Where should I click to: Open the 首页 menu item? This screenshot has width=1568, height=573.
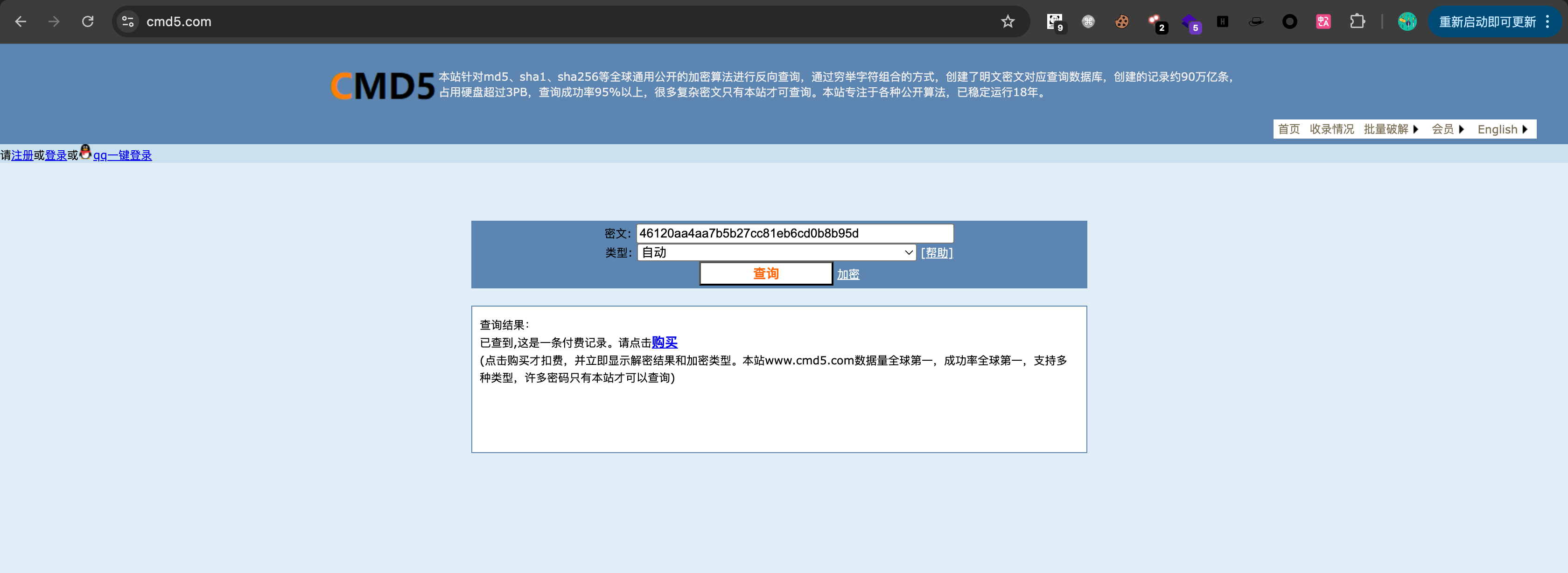click(1288, 129)
